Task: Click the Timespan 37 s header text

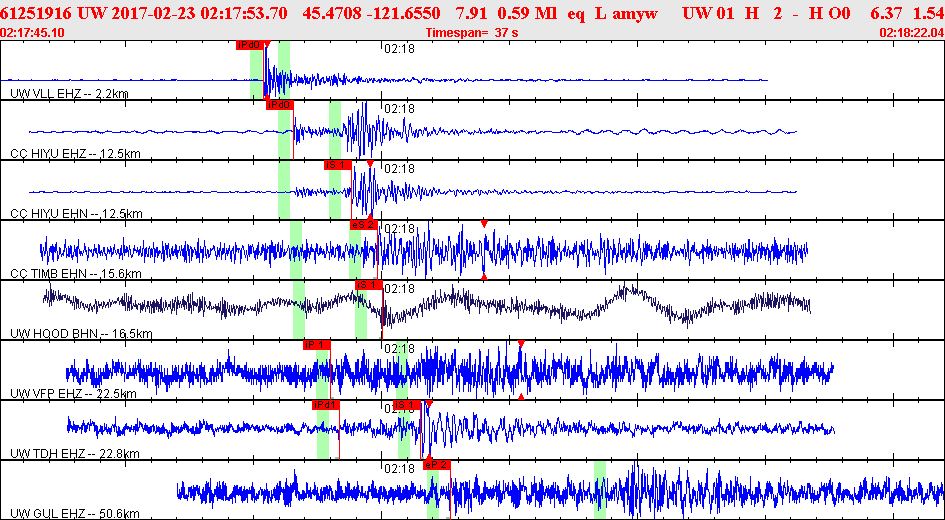Action: click(x=470, y=32)
